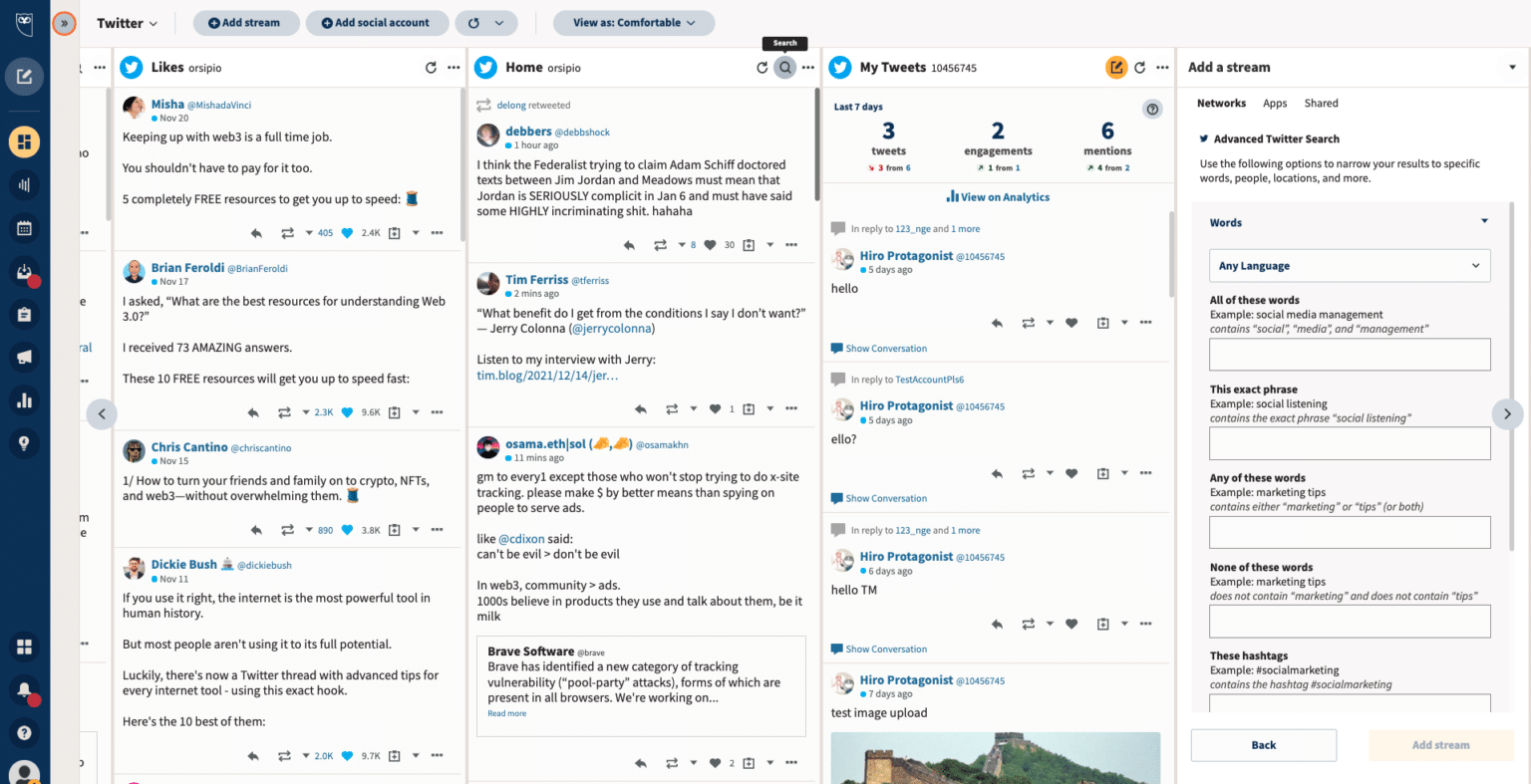The width and height of the screenshot is (1531, 784).
Task: Open the View as: Comfortable dropdown
Action: click(x=634, y=22)
